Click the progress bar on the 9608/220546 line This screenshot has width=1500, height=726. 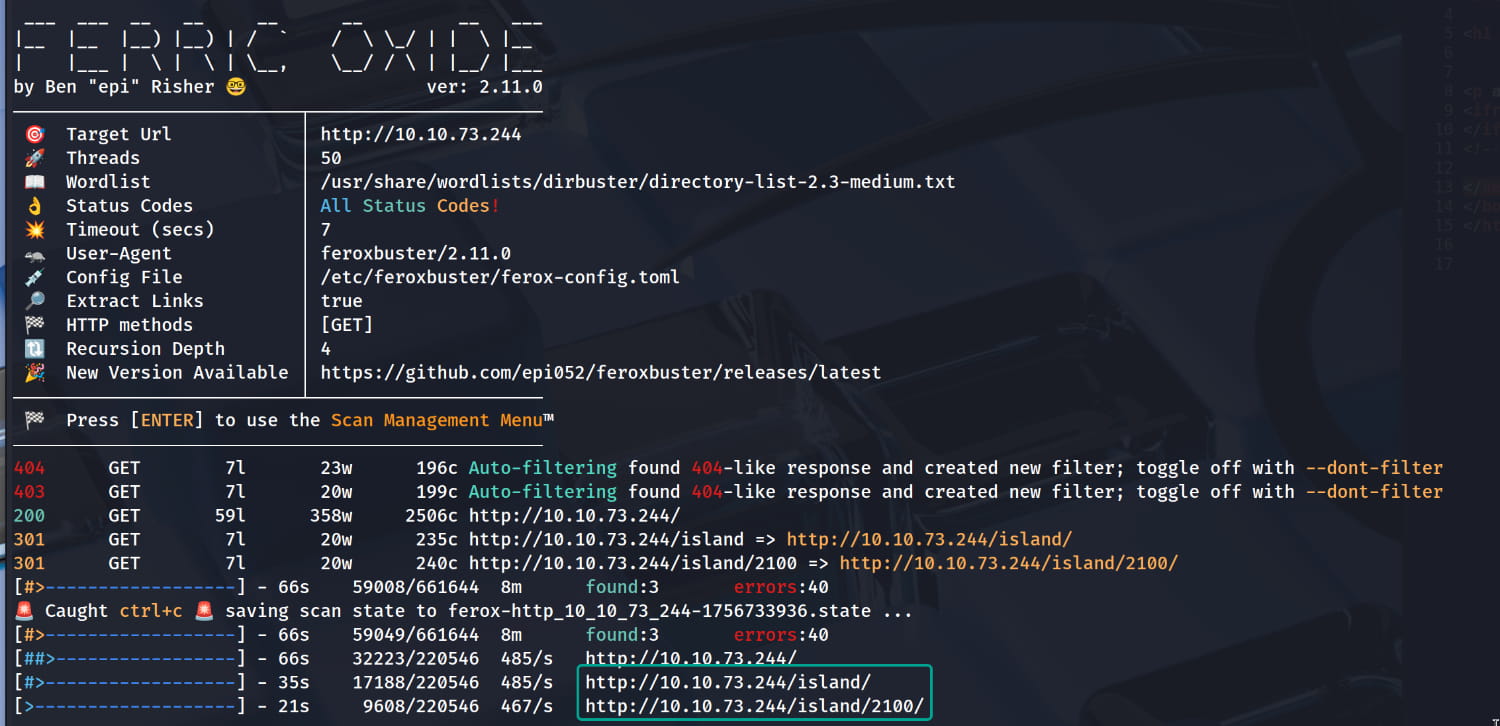130,707
